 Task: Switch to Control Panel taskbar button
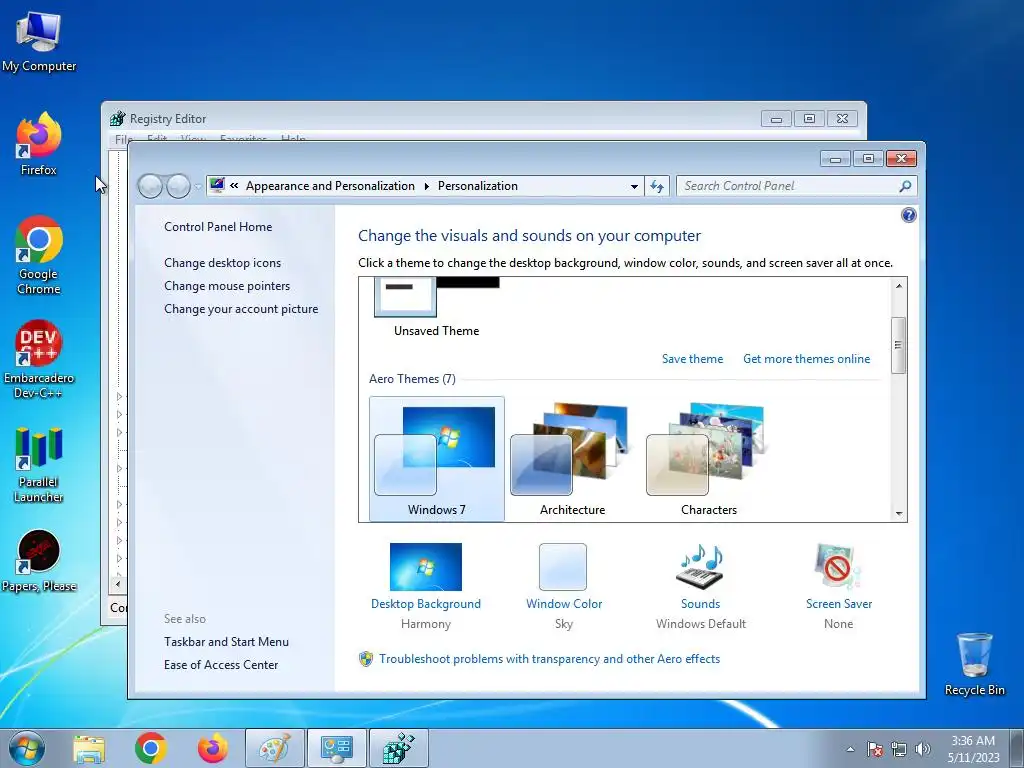[337, 748]
